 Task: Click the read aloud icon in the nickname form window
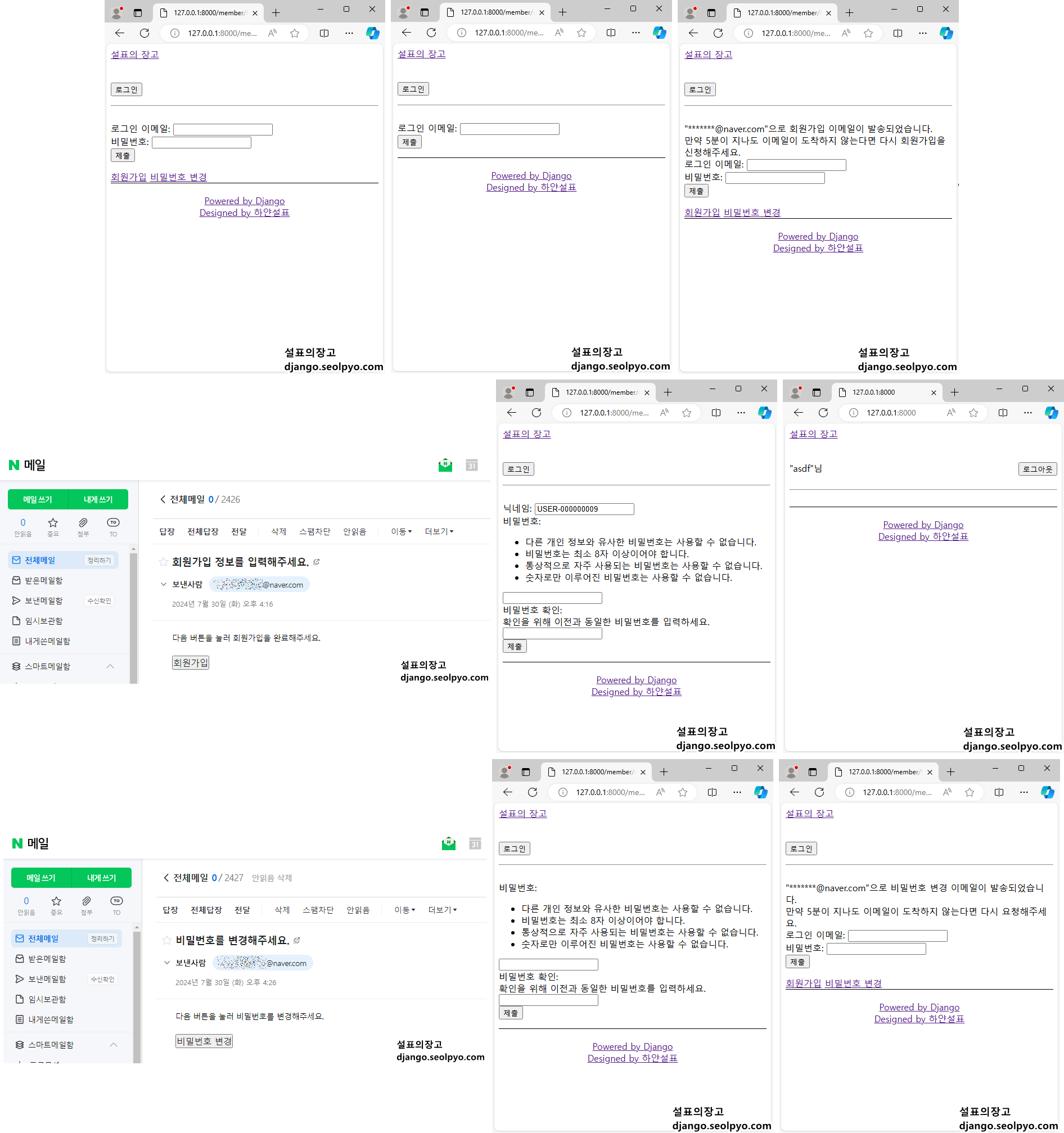[x=664, y=413]
